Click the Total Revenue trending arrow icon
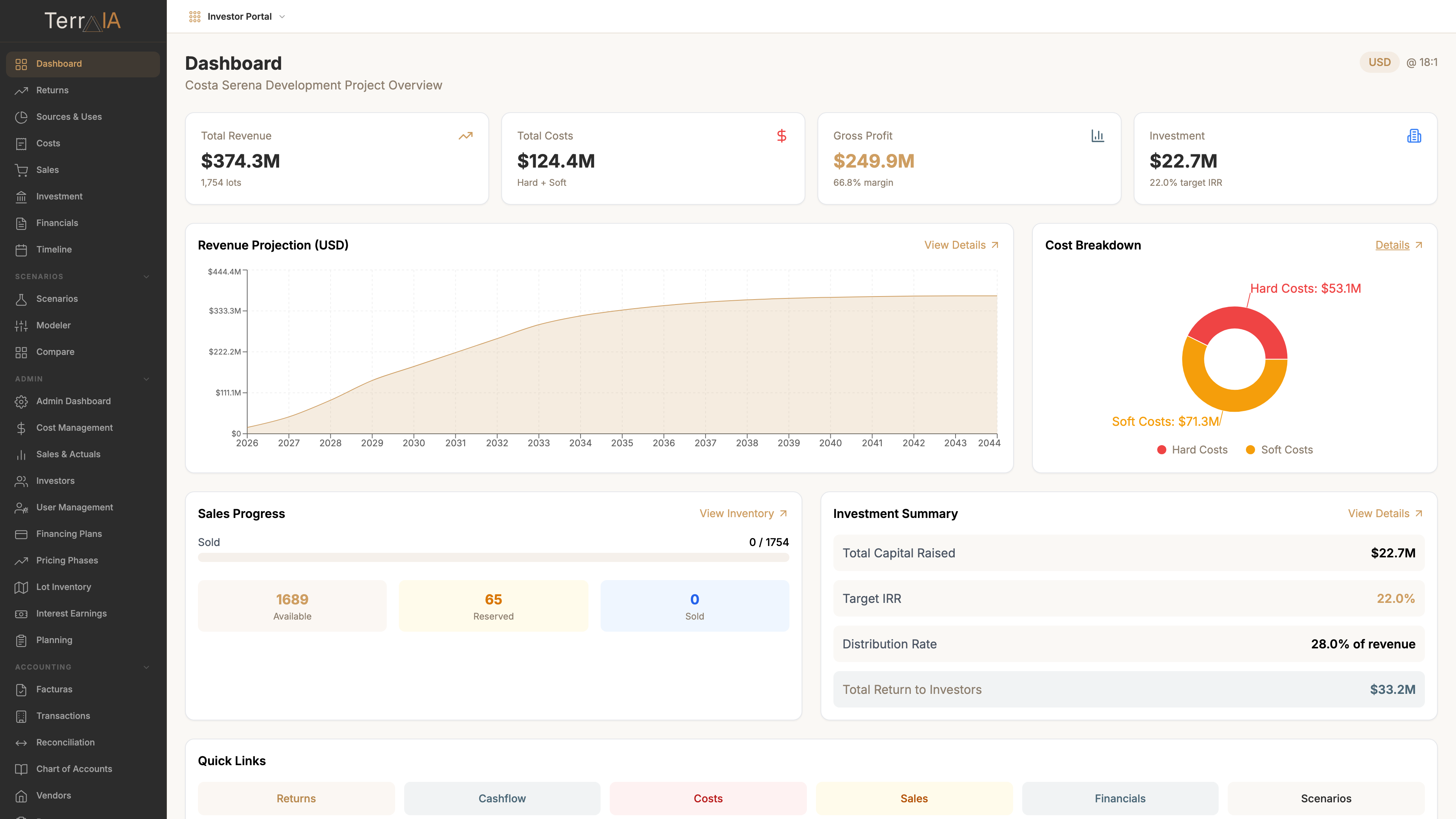This screenshot has height=819, width=1456. pos(466,136)
